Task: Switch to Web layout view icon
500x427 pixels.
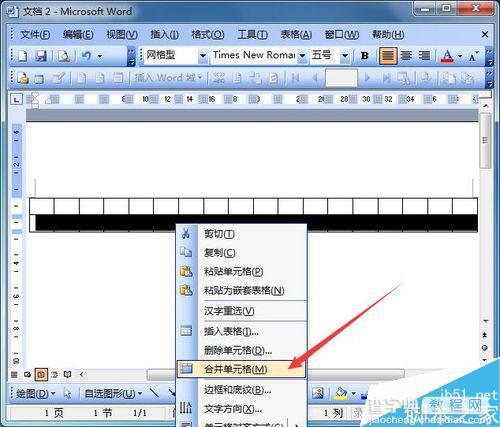Action: [27, 375]
